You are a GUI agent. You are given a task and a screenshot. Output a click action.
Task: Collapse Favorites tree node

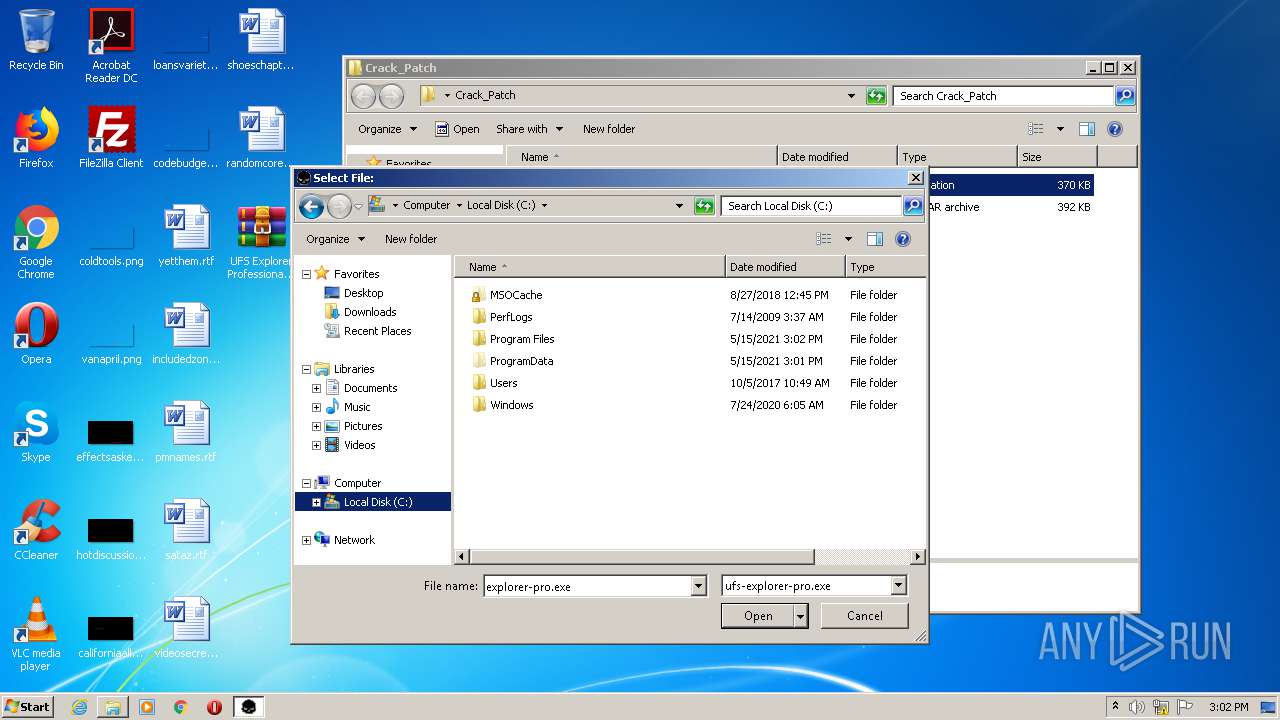(x=307, y=274)
